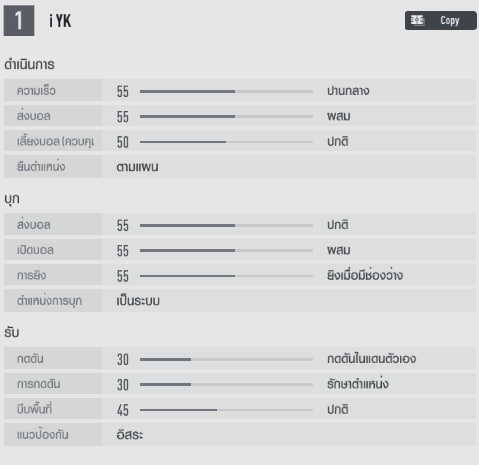The height and width of the screenshot is (465, 479).
Task: Click the การยิง slider bar
Action: (226, 276)
